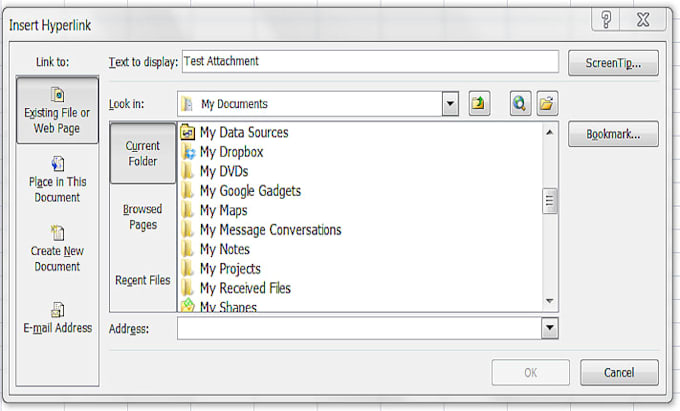Click the My Dropbox folder icon
The height and width of the screenshot is (411, 680).
tap(188, 152)
